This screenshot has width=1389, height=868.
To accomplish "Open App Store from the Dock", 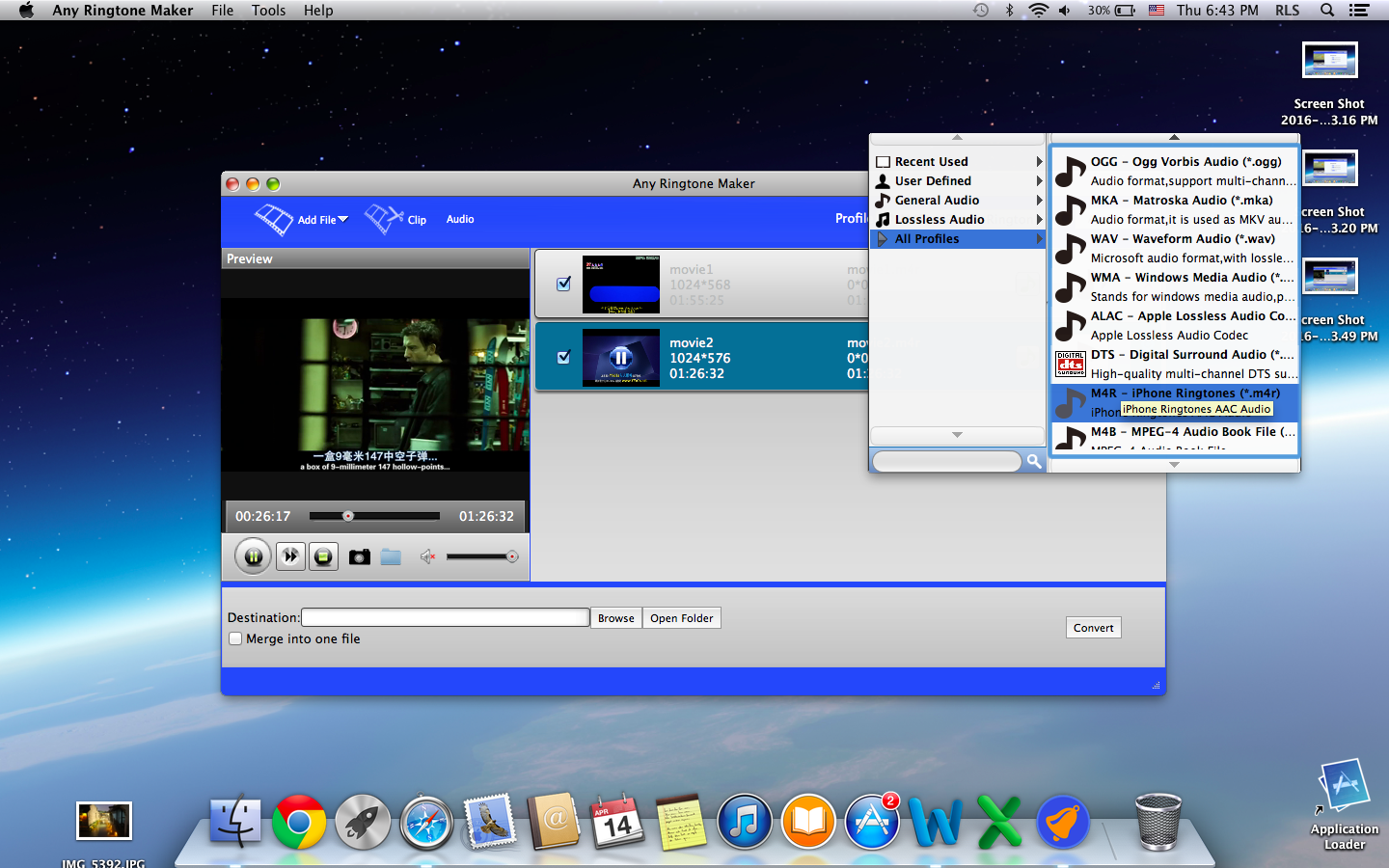I will pos(872,823).
